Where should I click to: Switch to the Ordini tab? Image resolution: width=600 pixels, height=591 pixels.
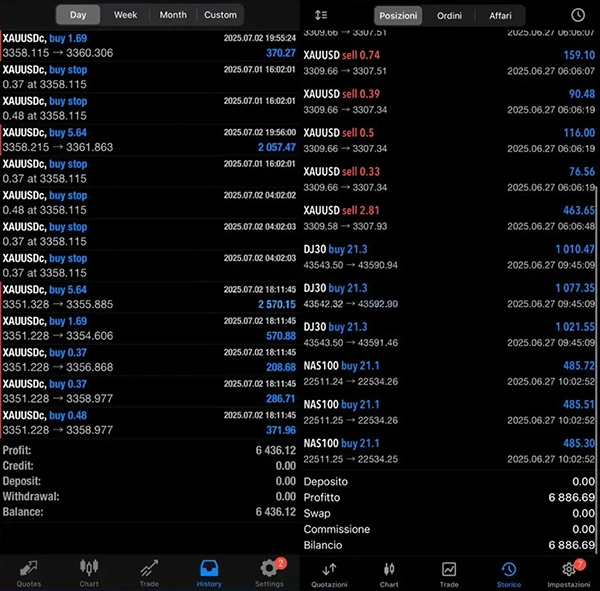(x=449, y=16)
